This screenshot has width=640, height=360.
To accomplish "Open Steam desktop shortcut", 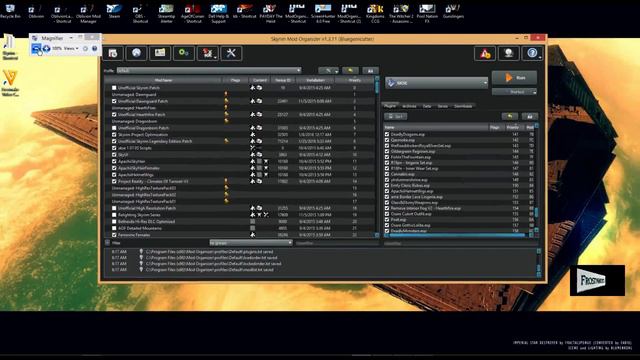I will click(x=114, y=11).
